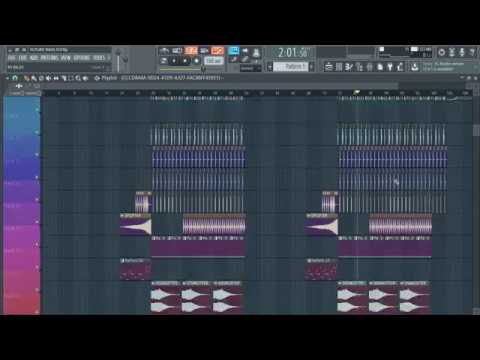Click the tempo display next to Record
The width and height of the screenshot is (480, 360).
pos(214,61)
